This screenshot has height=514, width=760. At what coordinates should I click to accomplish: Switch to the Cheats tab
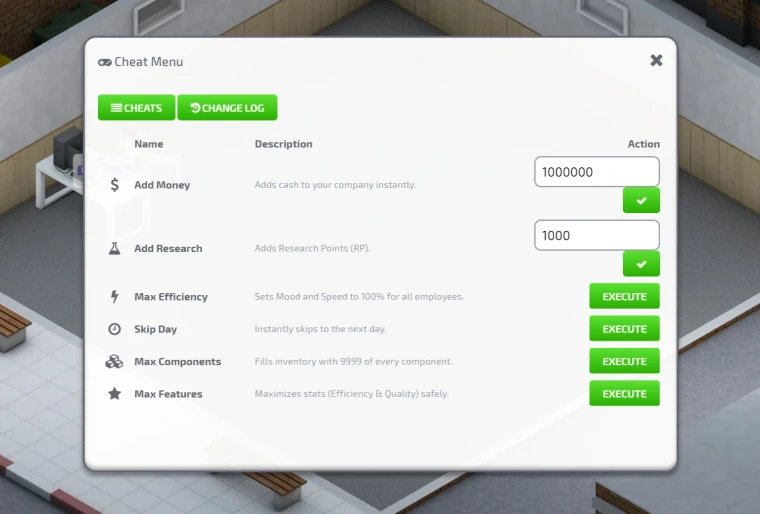click(136, 108)
